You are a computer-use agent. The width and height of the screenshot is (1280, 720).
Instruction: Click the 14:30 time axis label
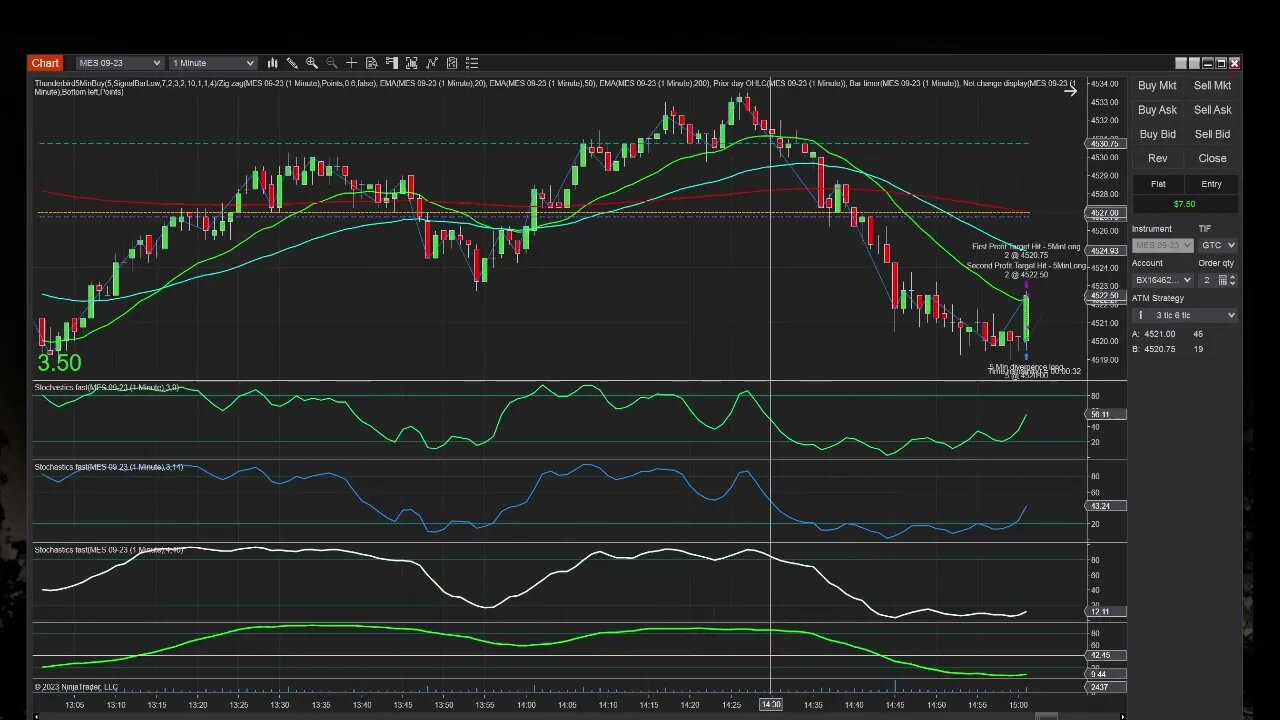point(770,705)
